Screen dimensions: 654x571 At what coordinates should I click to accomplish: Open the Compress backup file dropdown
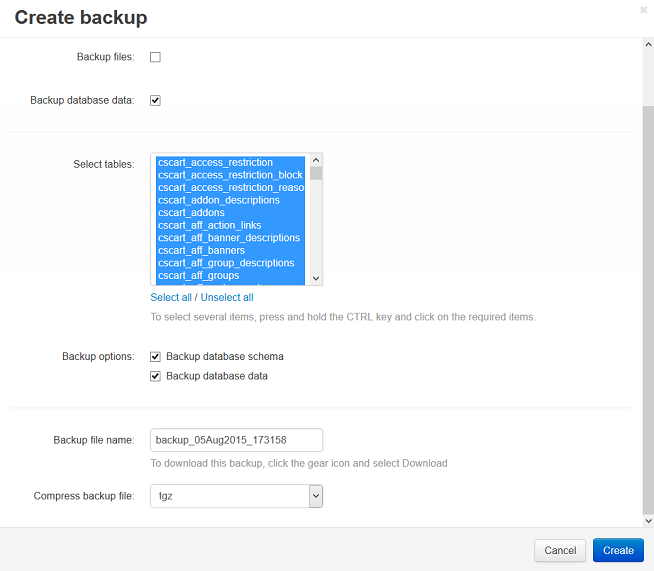236,496
